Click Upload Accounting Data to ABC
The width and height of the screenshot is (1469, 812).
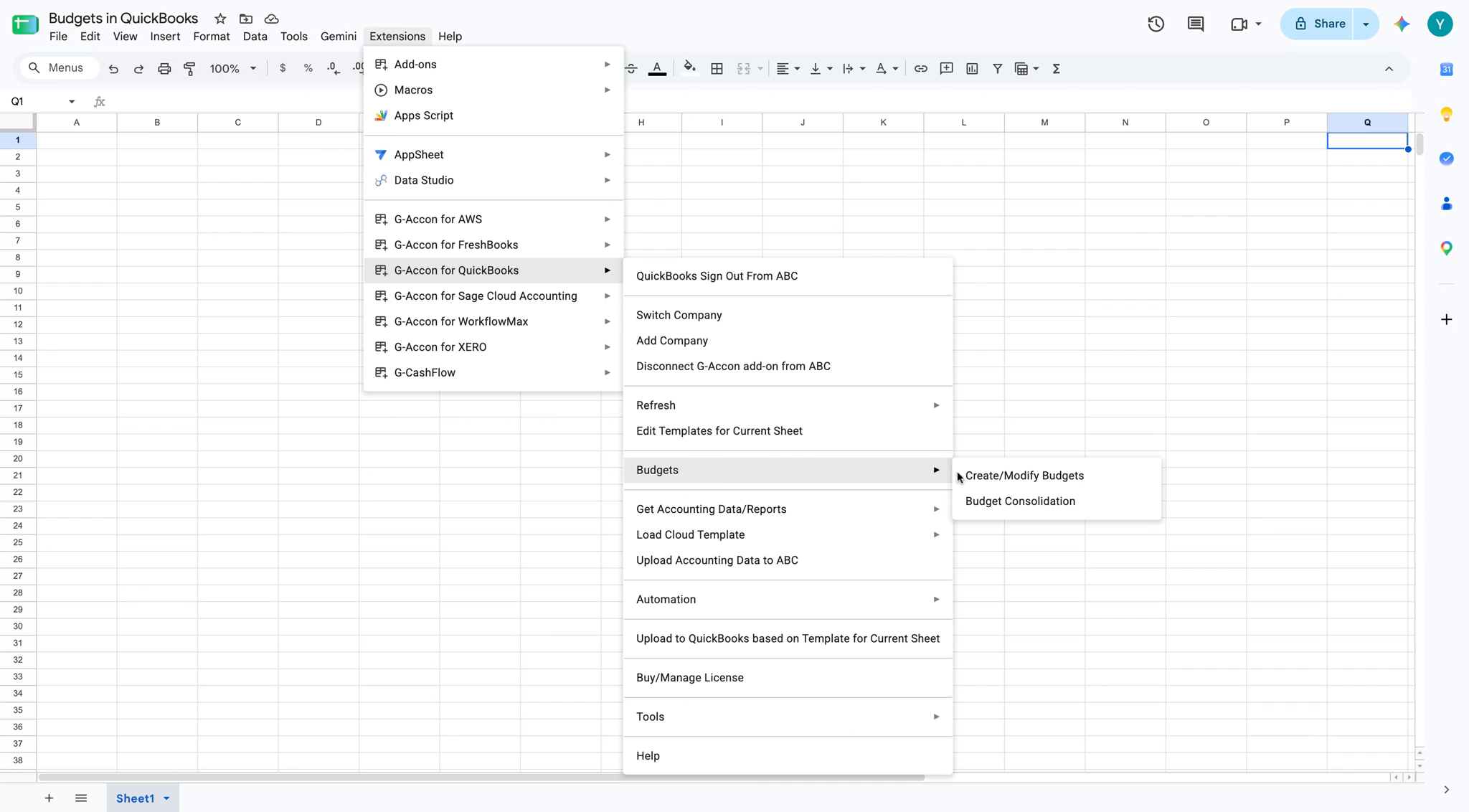[x=788, y=561]
